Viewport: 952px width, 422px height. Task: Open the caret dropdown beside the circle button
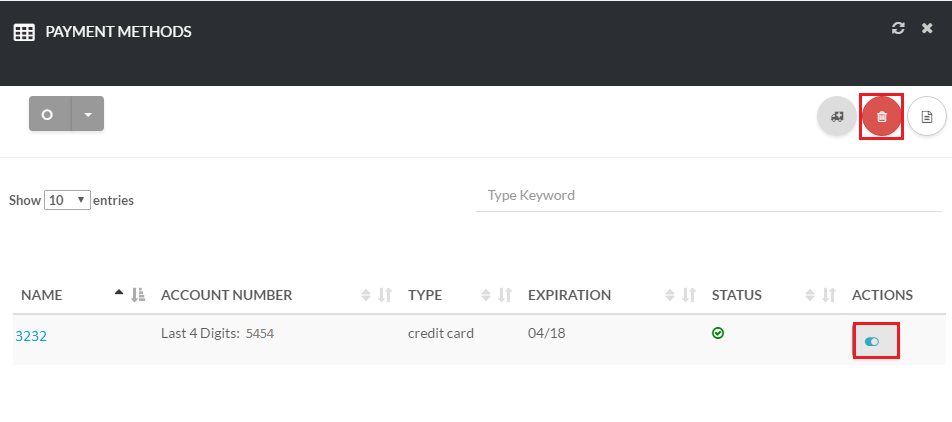[x=88, y=114]
